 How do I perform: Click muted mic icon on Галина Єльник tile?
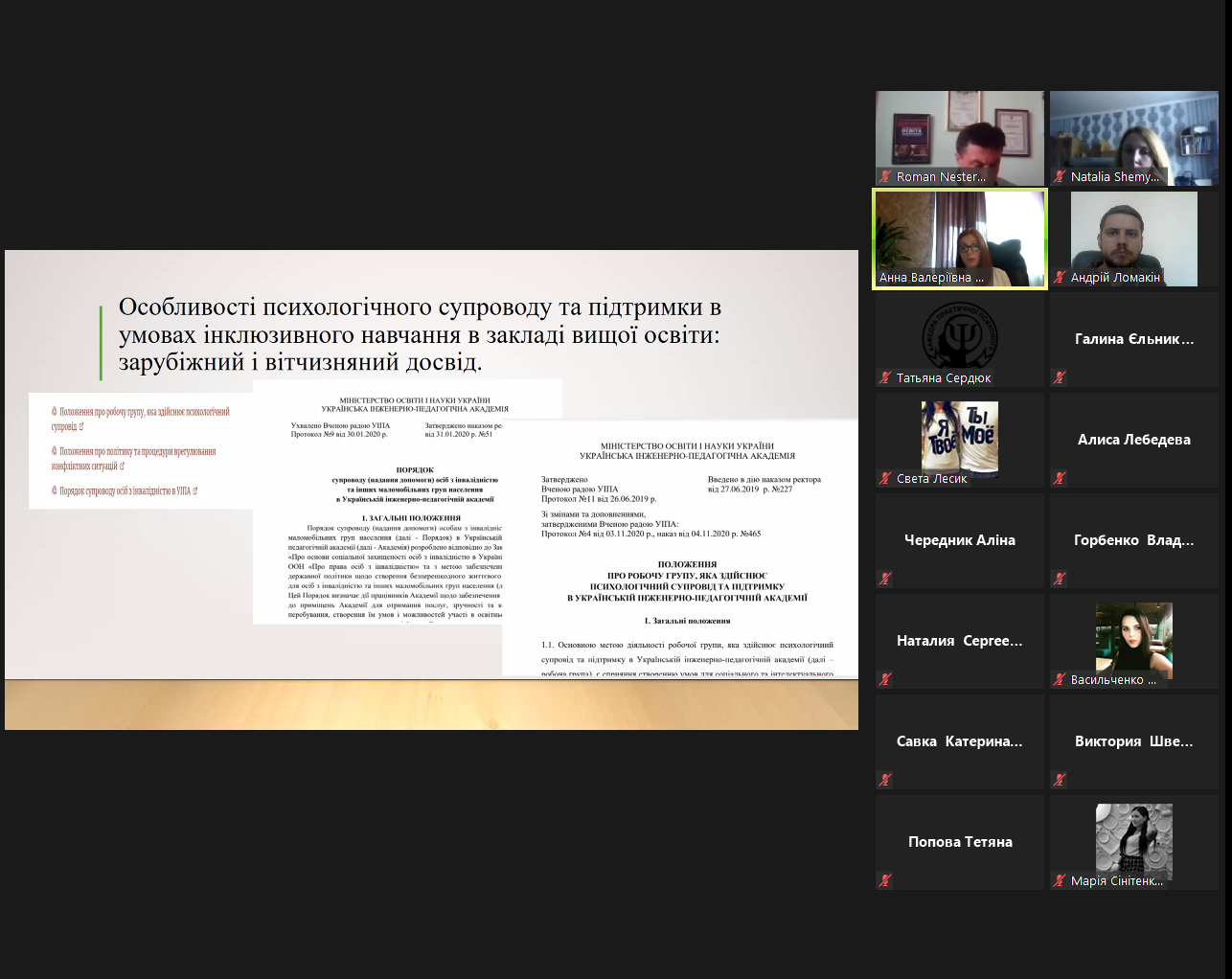(x=1060, y=377)
